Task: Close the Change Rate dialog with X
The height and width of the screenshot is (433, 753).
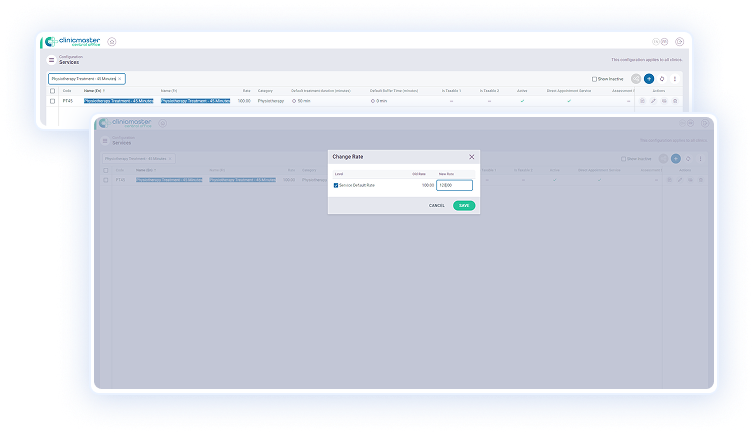Action: click(472, 157)
